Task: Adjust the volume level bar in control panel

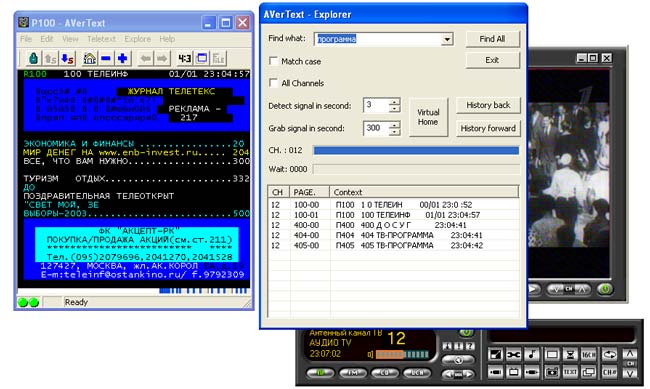Action: click(402, 355)
